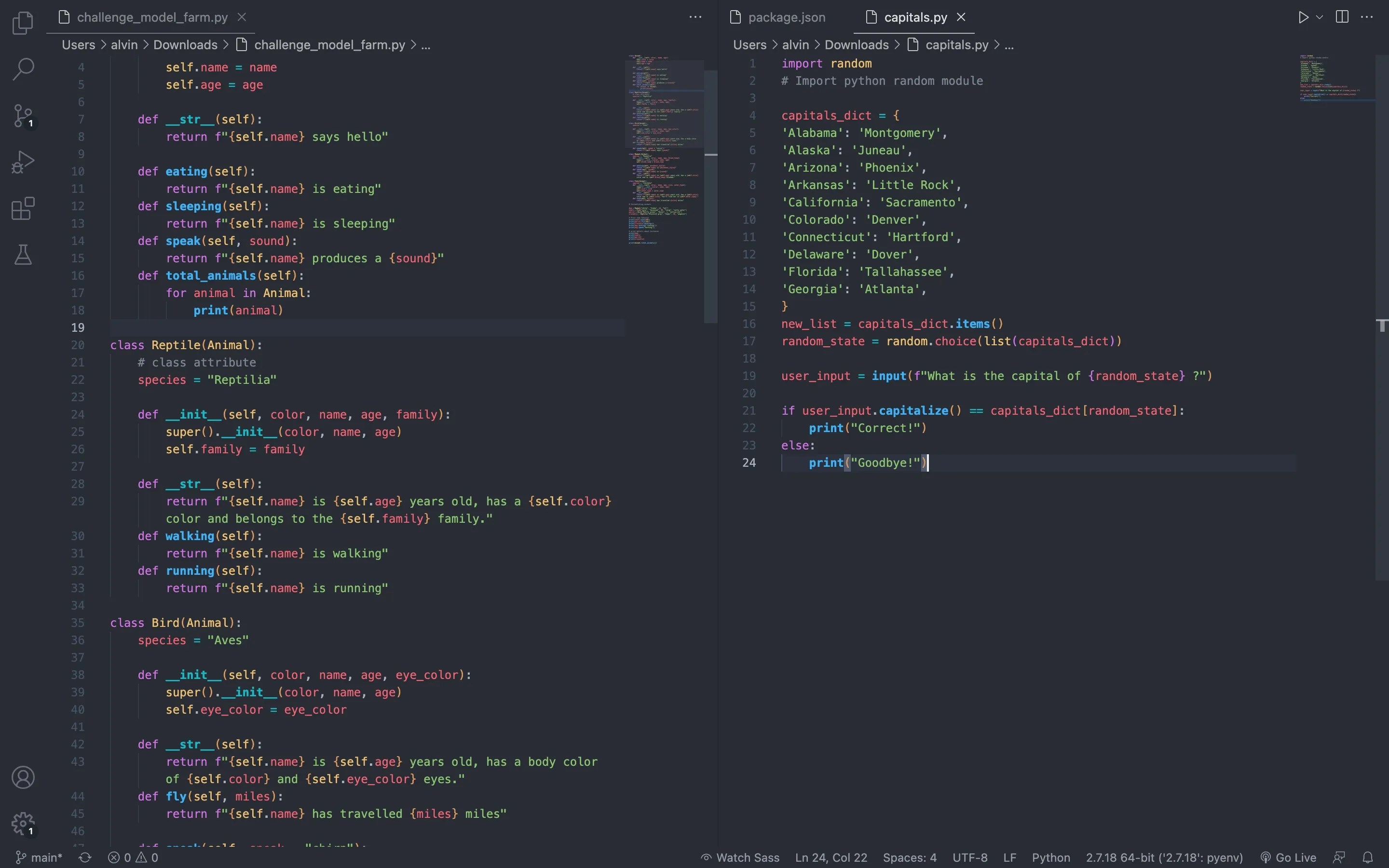Image resolution: width=1389 pixels, height=868 pixels.
Task: Open the Spaces: 4 indentation selector
Action: [x=909, y=858]
